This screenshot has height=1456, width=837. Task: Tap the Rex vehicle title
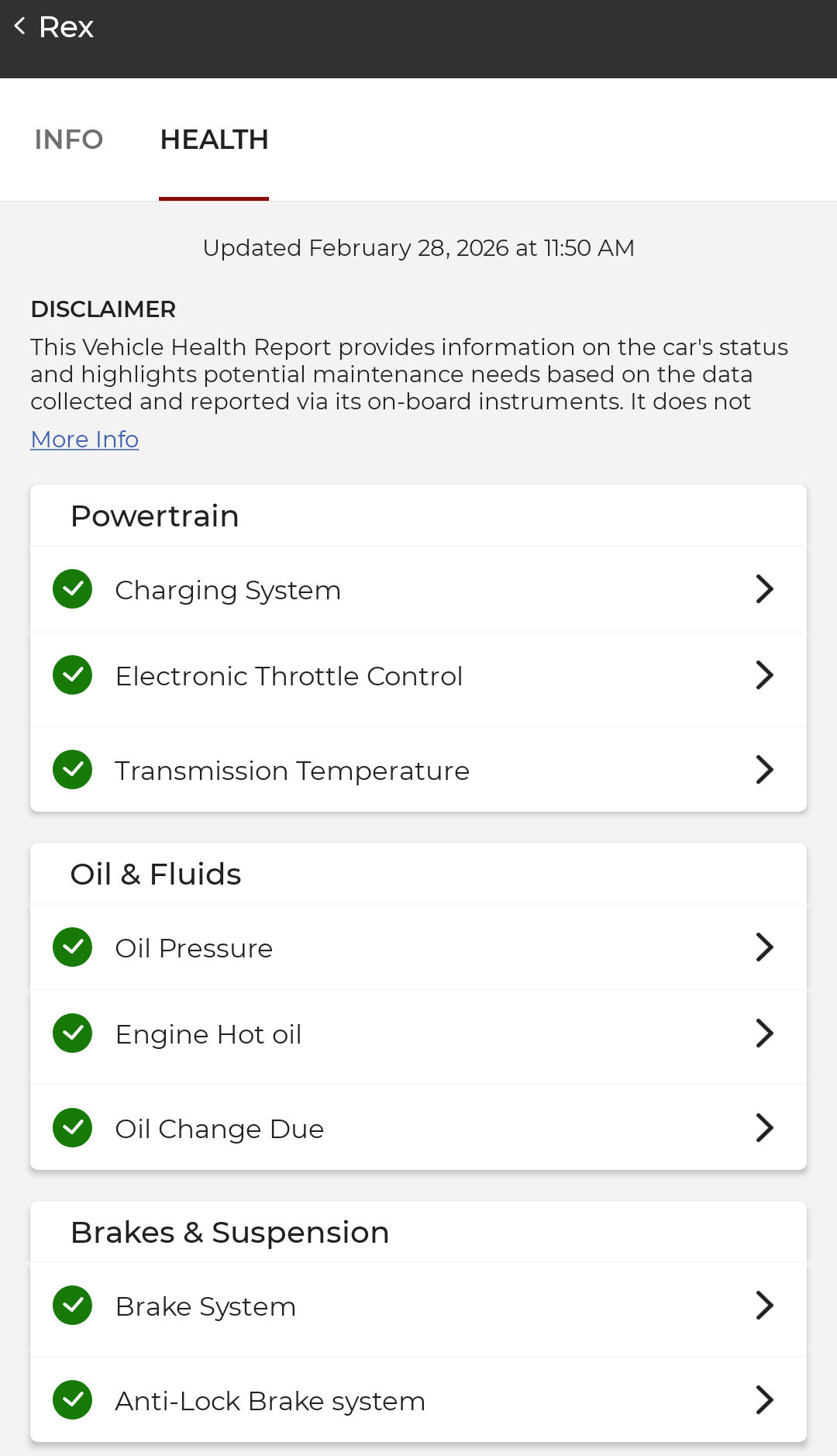(x=67, y=27)
